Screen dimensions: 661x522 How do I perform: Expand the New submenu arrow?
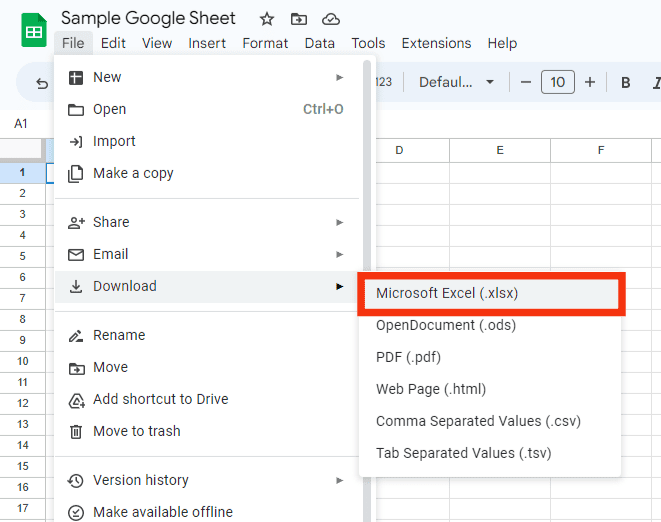(x=339, y=78)
